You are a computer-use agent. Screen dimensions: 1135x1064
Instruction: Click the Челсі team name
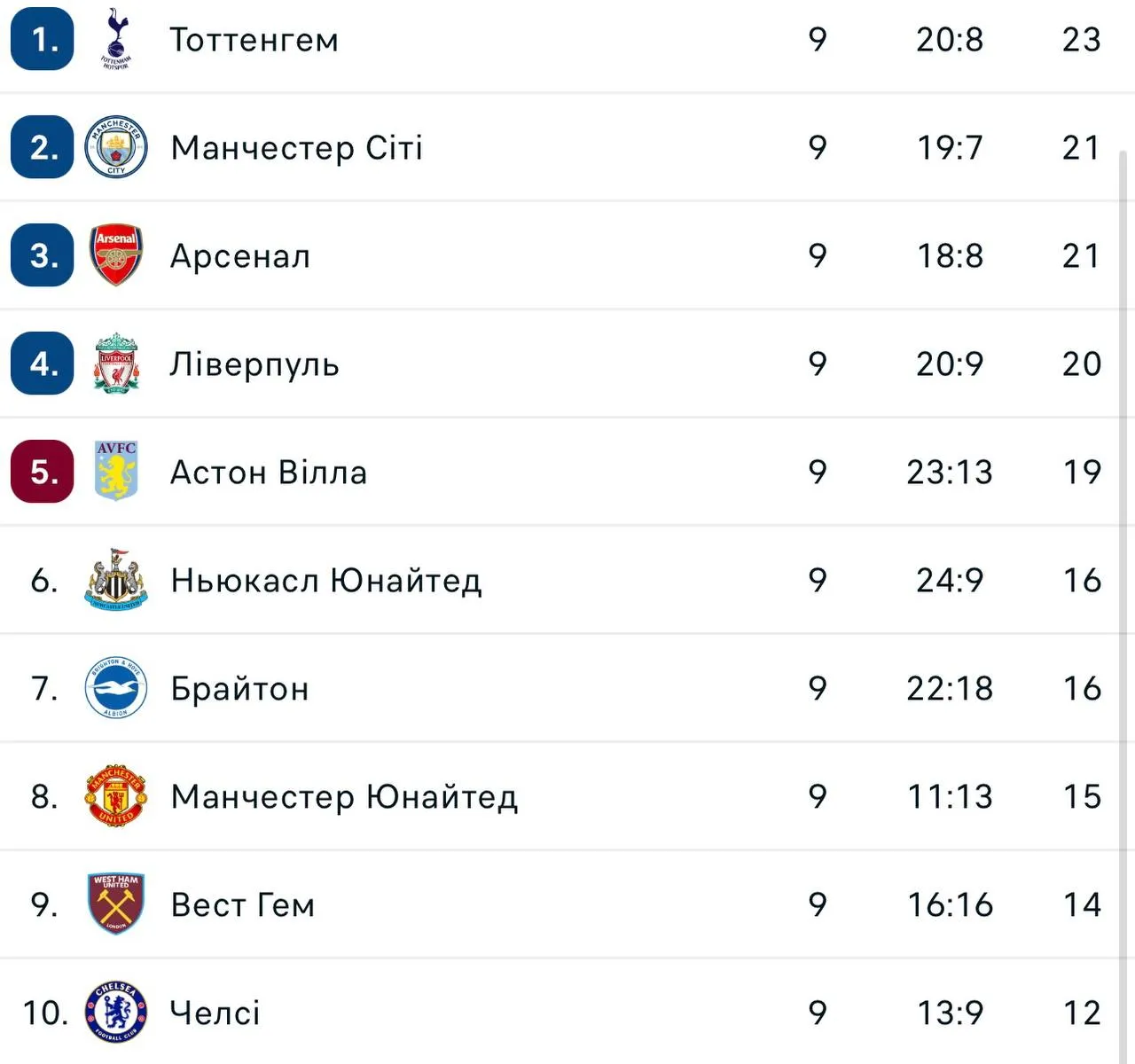tap(215, 1011)
